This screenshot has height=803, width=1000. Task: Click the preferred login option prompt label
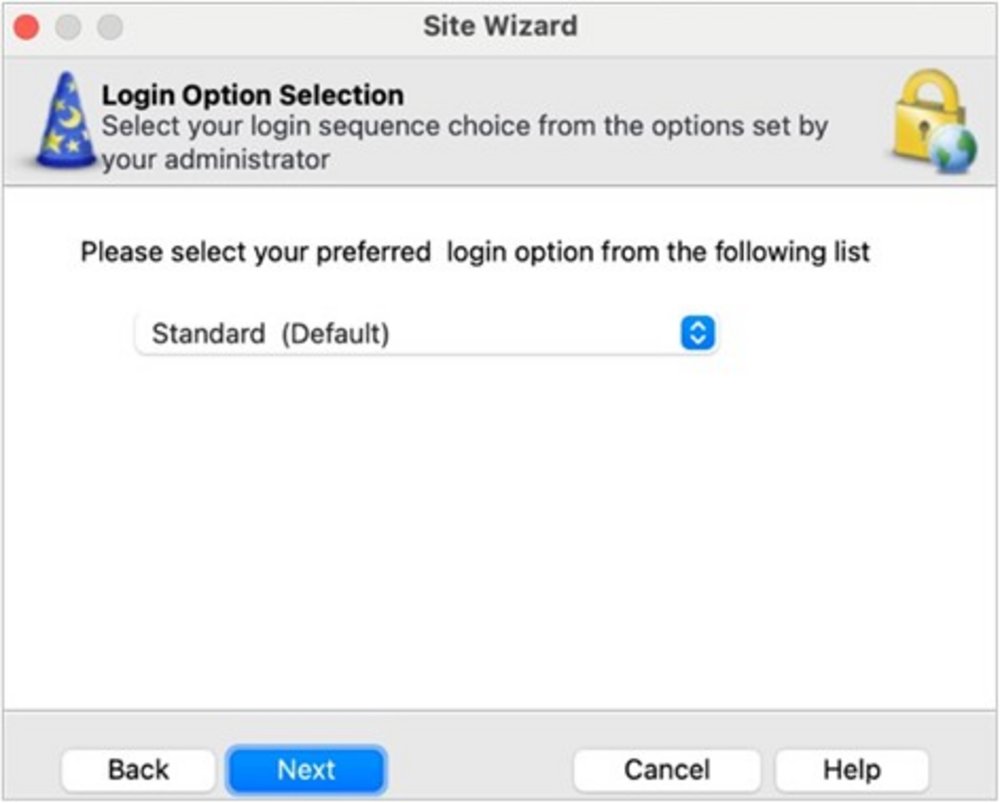click(475, 251)
